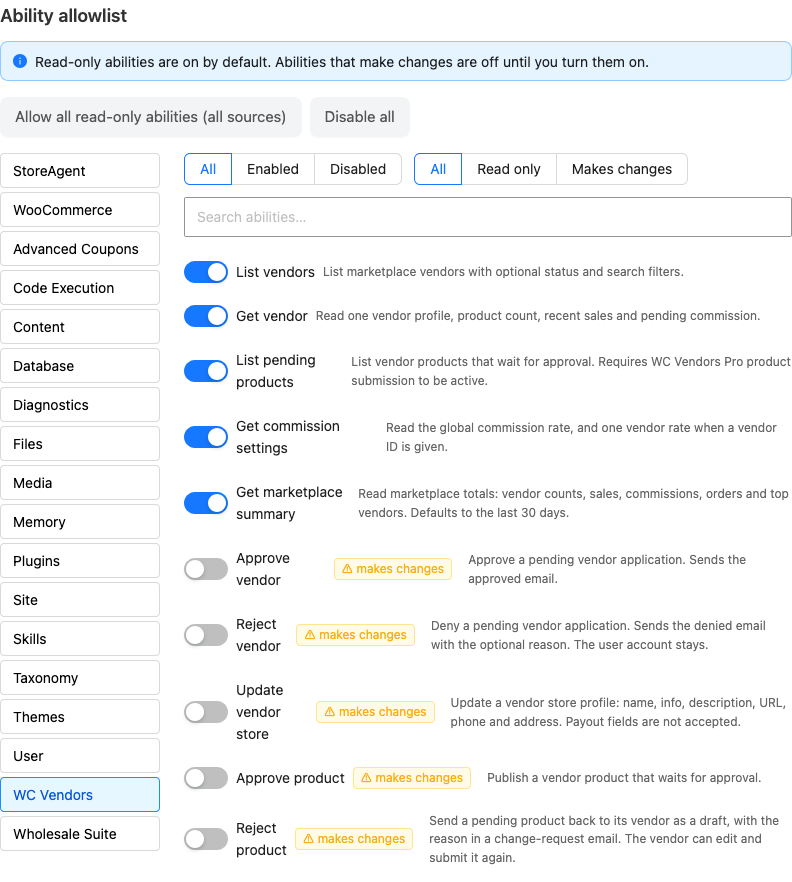
Task: Turn on the Reject vendor toggle
Action: click(206, 635)
